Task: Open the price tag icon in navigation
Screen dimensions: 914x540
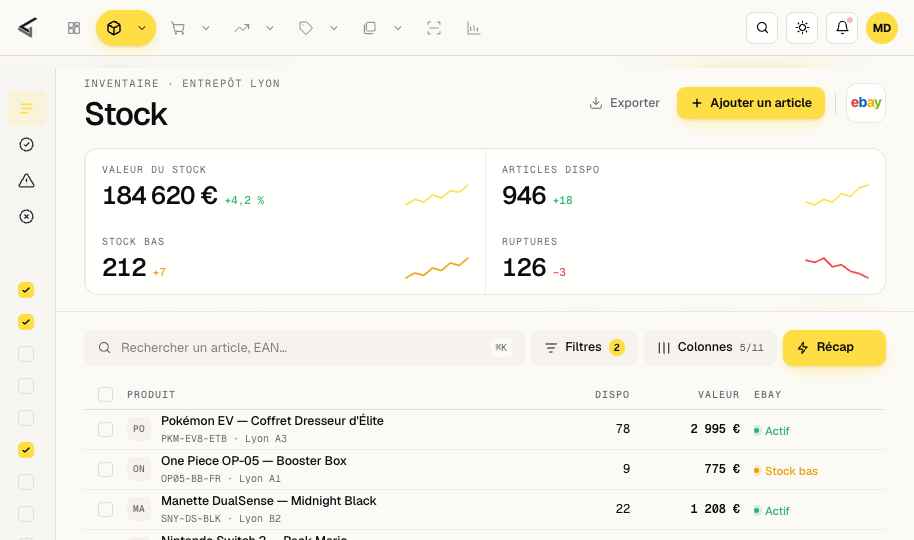Action: tap(305, 28)
